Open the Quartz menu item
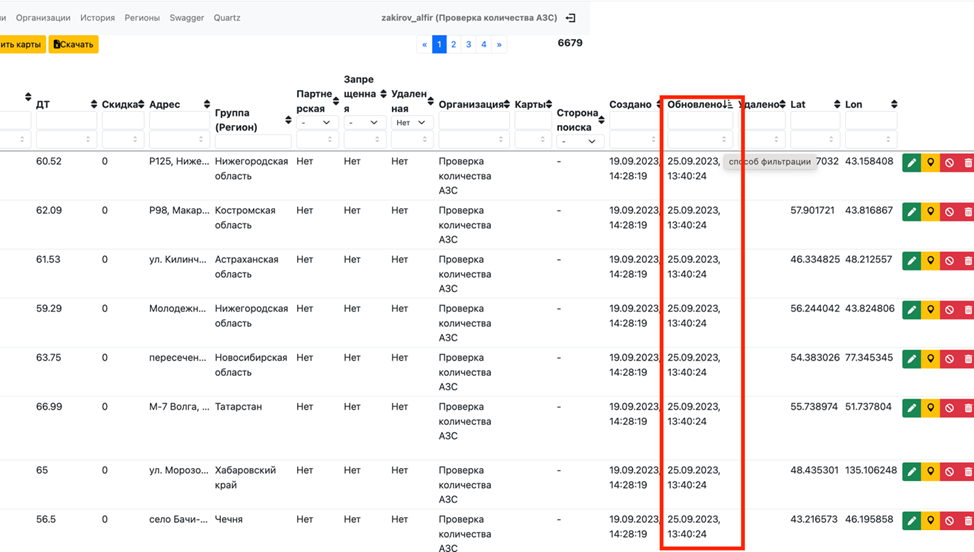This screenshot has height=552, width=974. (227, 18)
